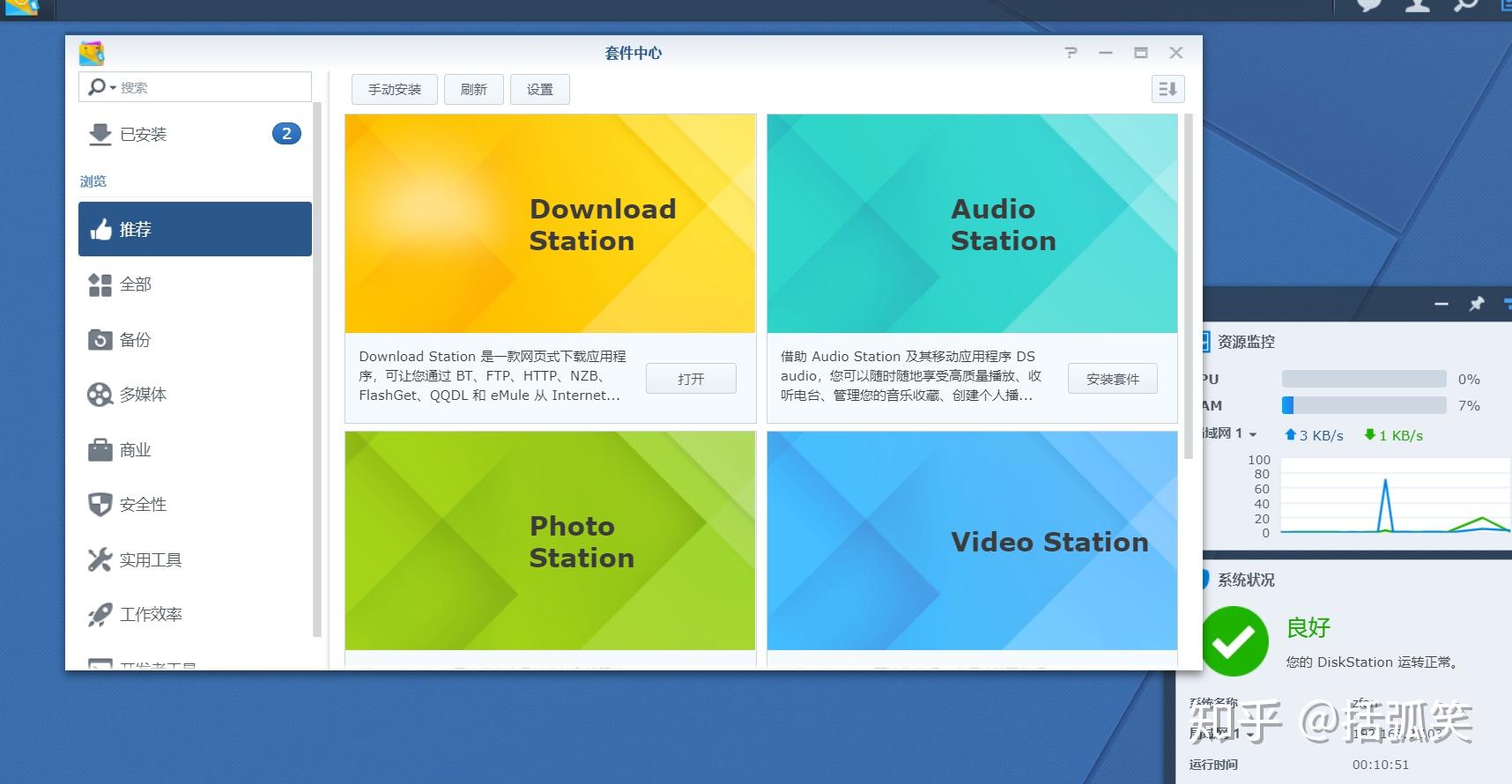Viewport: 1512px width, 784px height.
Task: Click the rocket icon beside 工作效率
Action: pyautogui.click(x=100, y=615)
